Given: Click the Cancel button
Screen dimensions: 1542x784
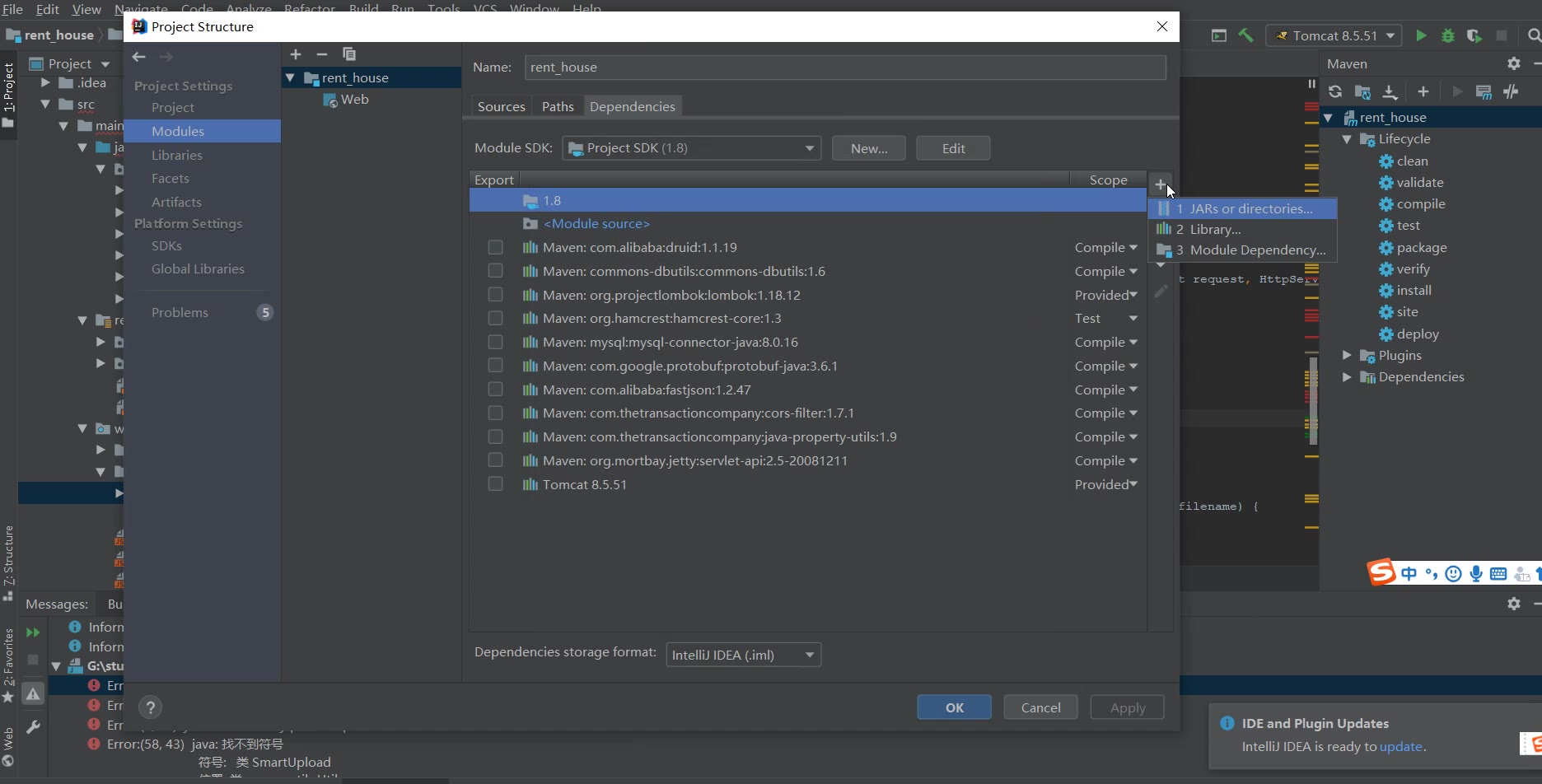Looking at the screenshot, I should [x=1040, y=707].
